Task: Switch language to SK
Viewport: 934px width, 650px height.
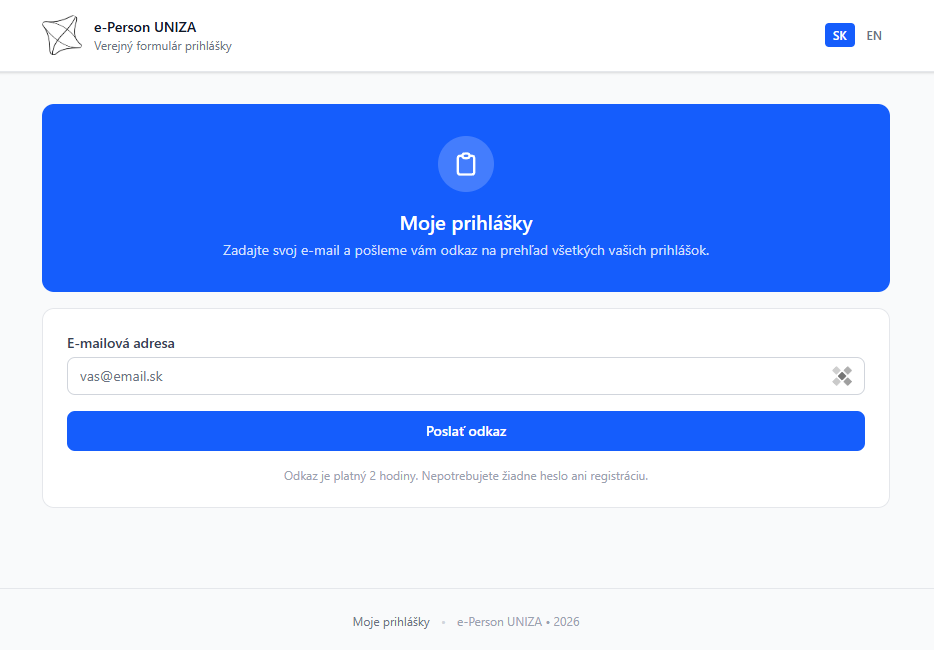Action: click(x=839, y=35)
